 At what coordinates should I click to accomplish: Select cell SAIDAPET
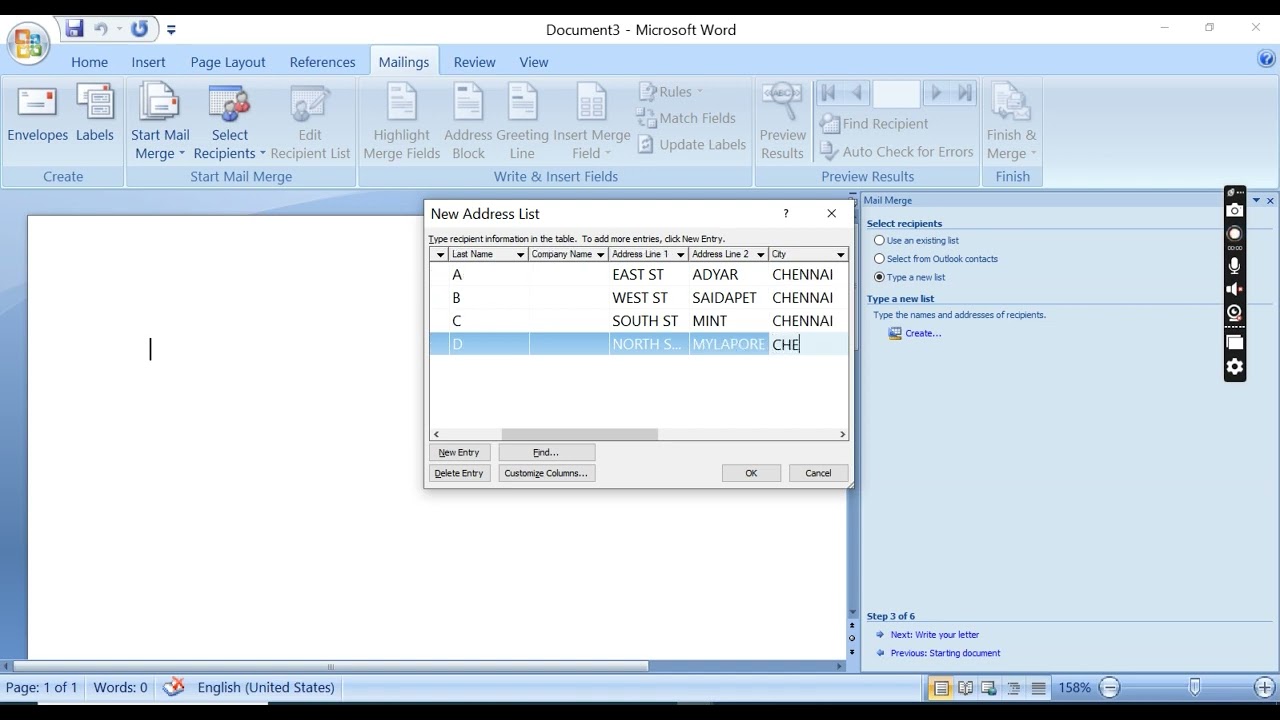tap(729, 298)
